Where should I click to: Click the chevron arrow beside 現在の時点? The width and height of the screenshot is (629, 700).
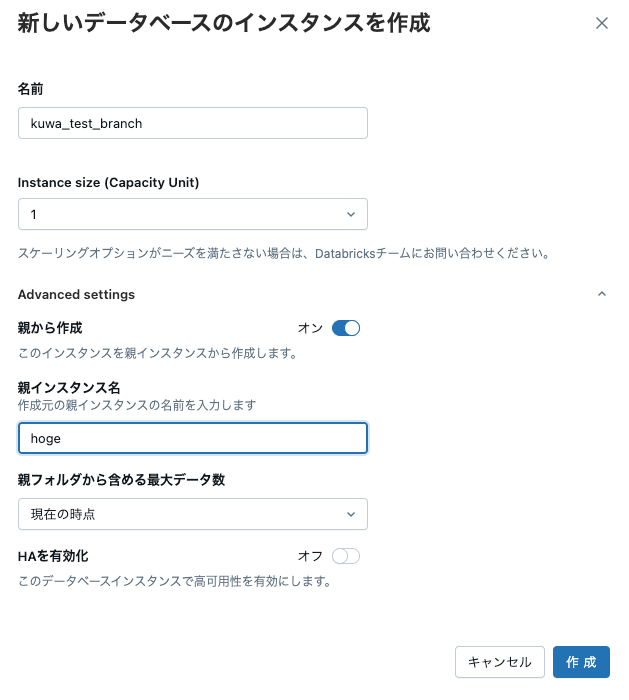(351, 514)
